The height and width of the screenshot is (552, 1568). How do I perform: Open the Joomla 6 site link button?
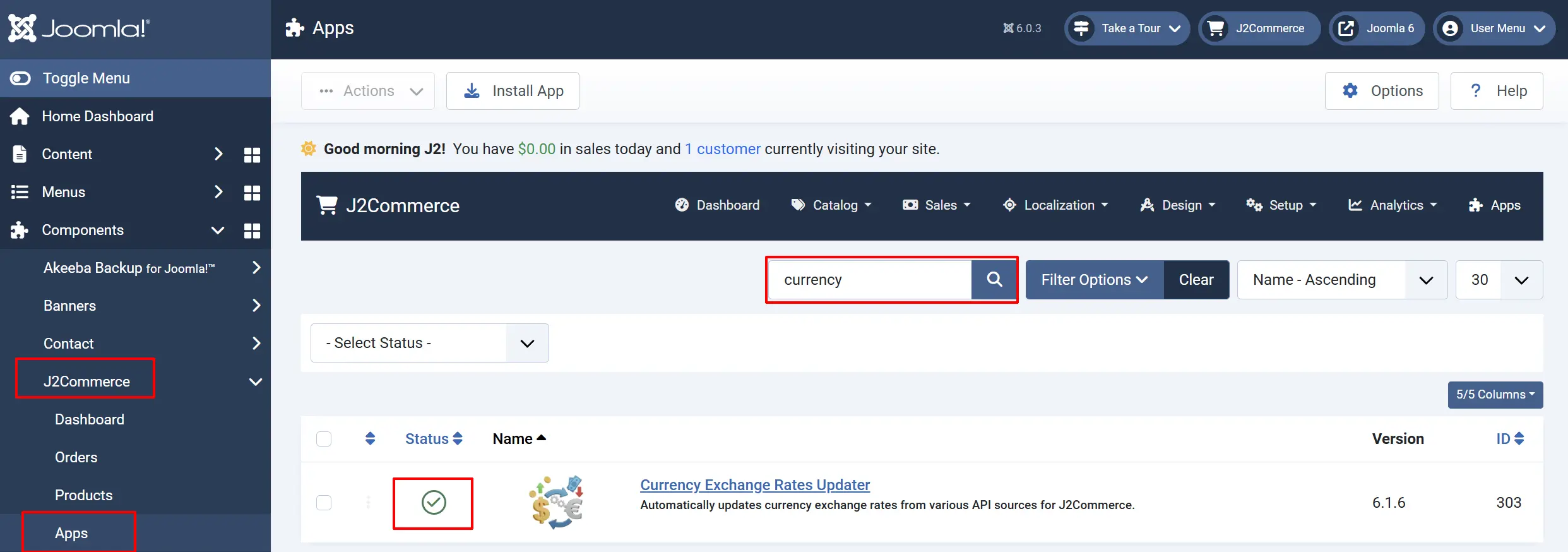(x=1377, y=28)
